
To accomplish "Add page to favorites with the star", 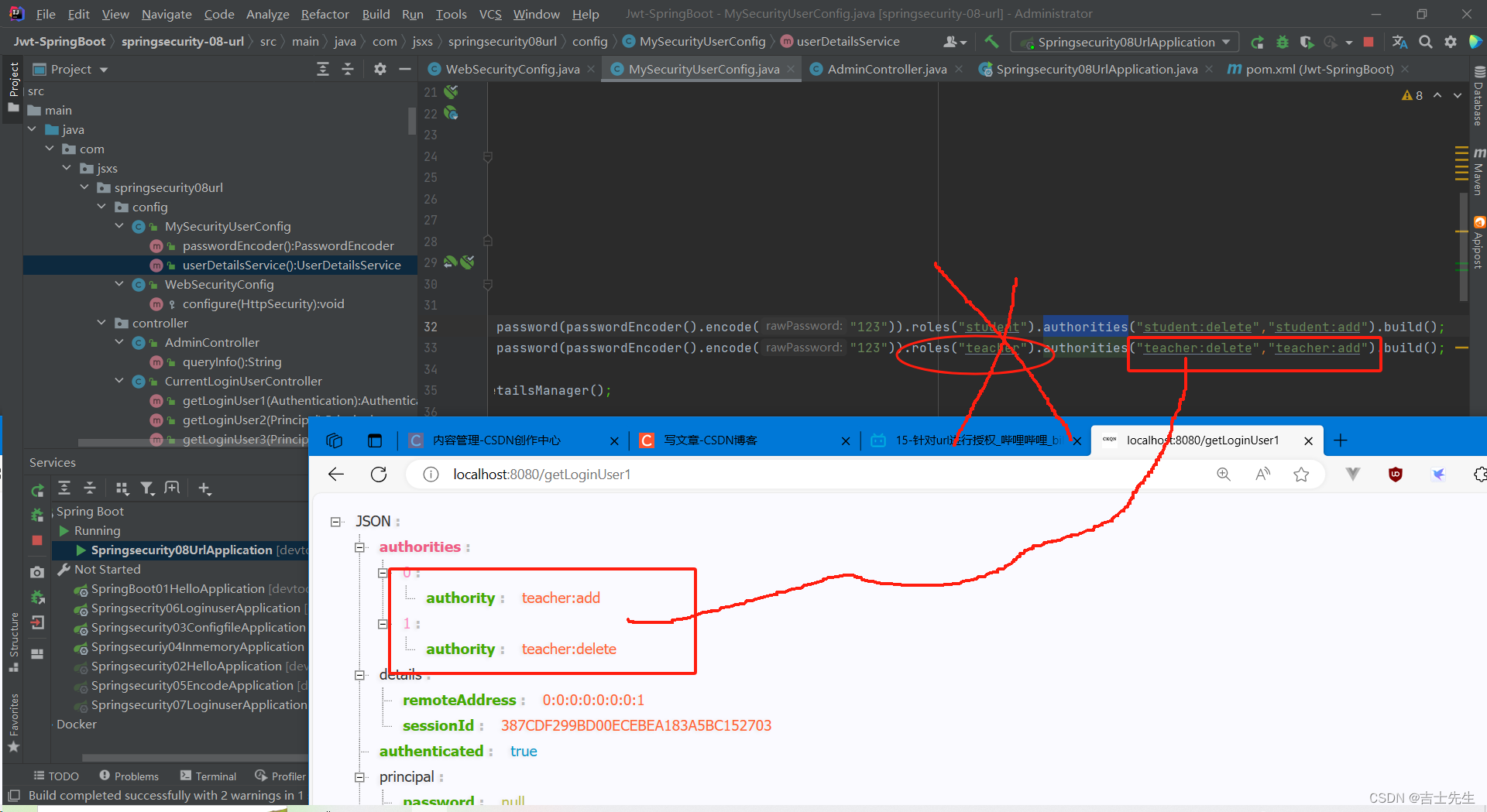I will [x=1301, y=474].
